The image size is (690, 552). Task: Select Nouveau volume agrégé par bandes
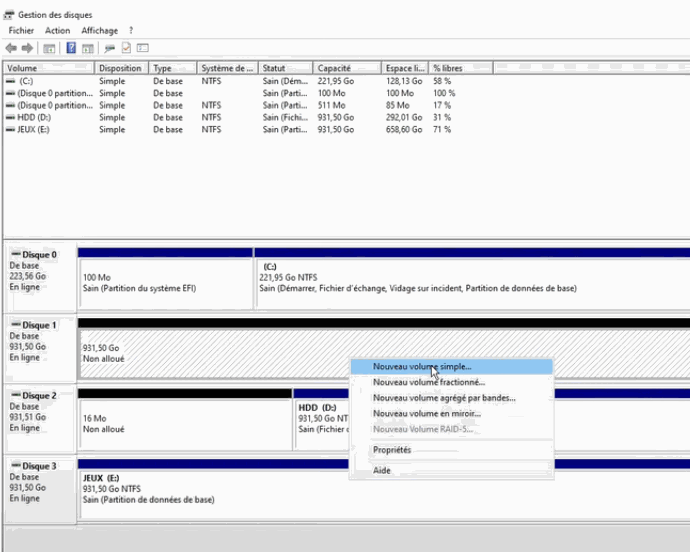444,398
